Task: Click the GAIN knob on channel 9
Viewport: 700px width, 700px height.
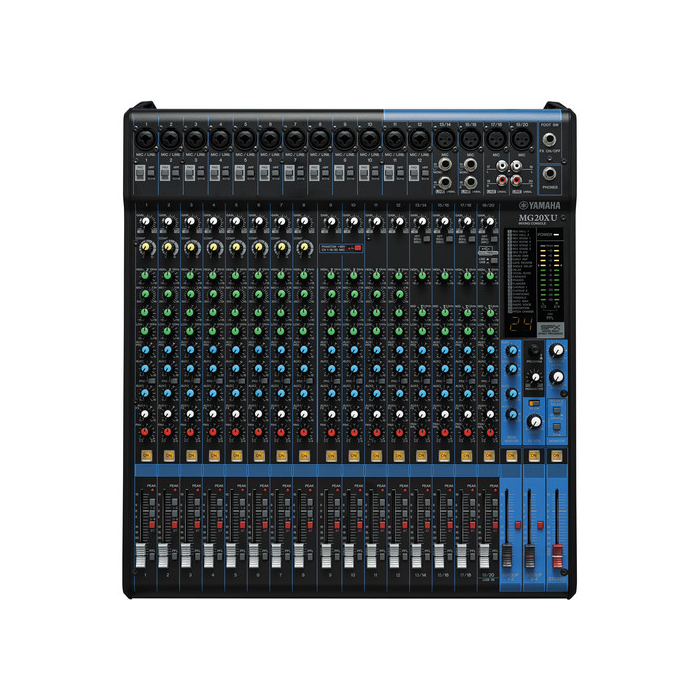Action: pos(331,221)
